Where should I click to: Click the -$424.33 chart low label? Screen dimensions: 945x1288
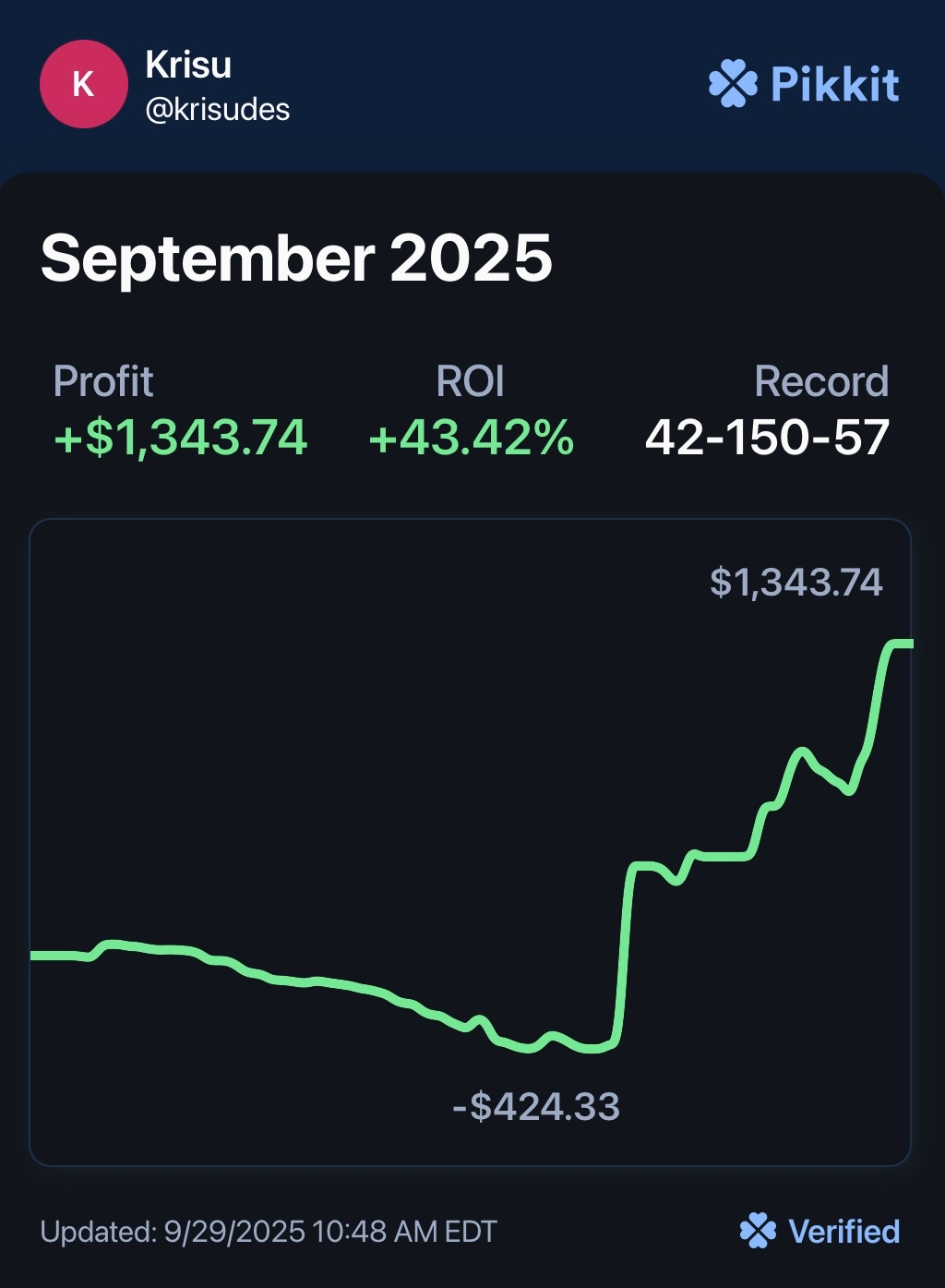(536, 1105)
